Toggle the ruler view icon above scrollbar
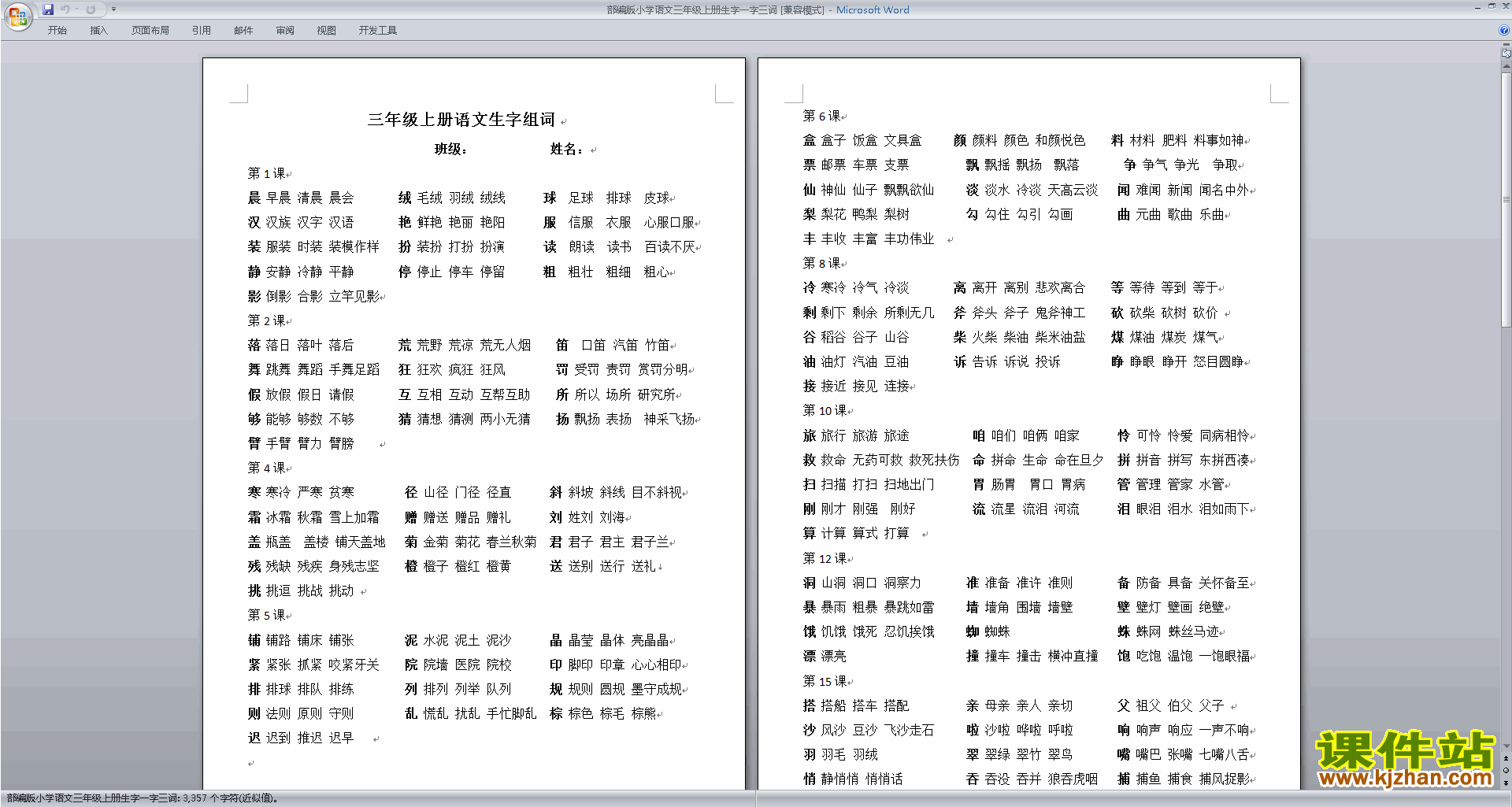 [x=1506, y=54]
